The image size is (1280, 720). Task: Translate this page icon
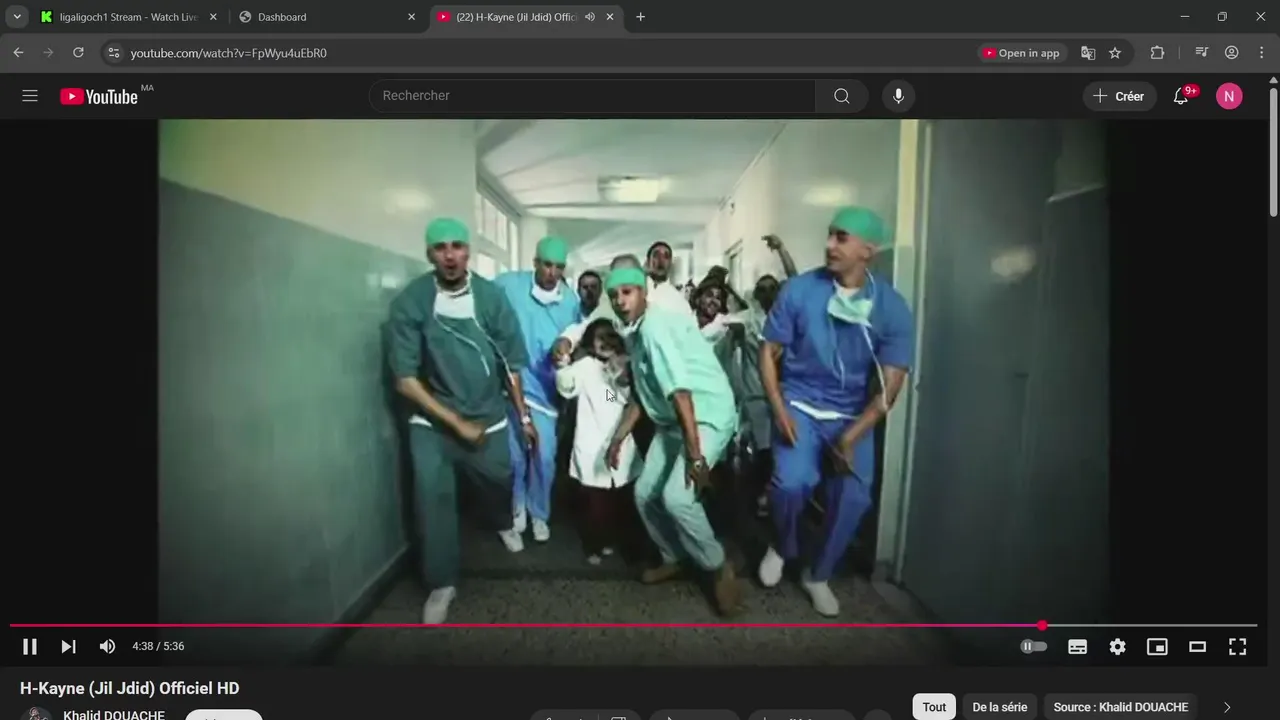click(1088, 53)
